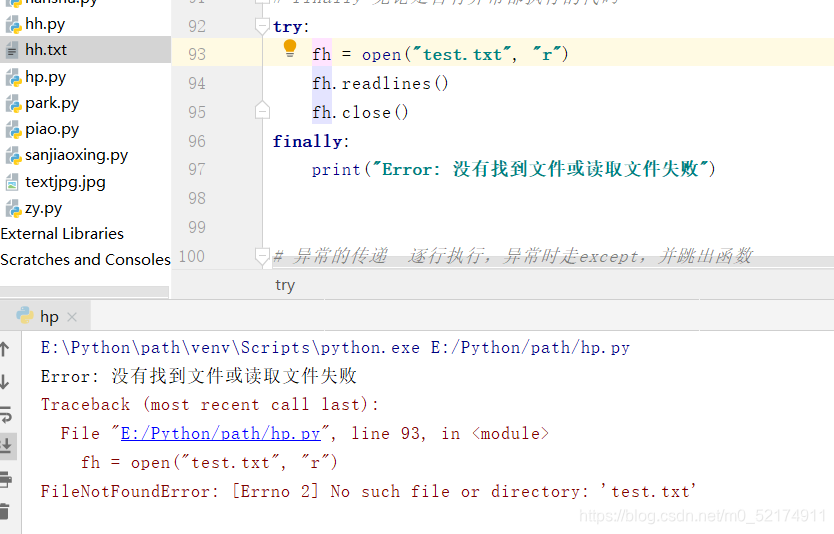Click the python.exe command line output
This screenshot has height=534, width=834.
click(x=335, y=348)
